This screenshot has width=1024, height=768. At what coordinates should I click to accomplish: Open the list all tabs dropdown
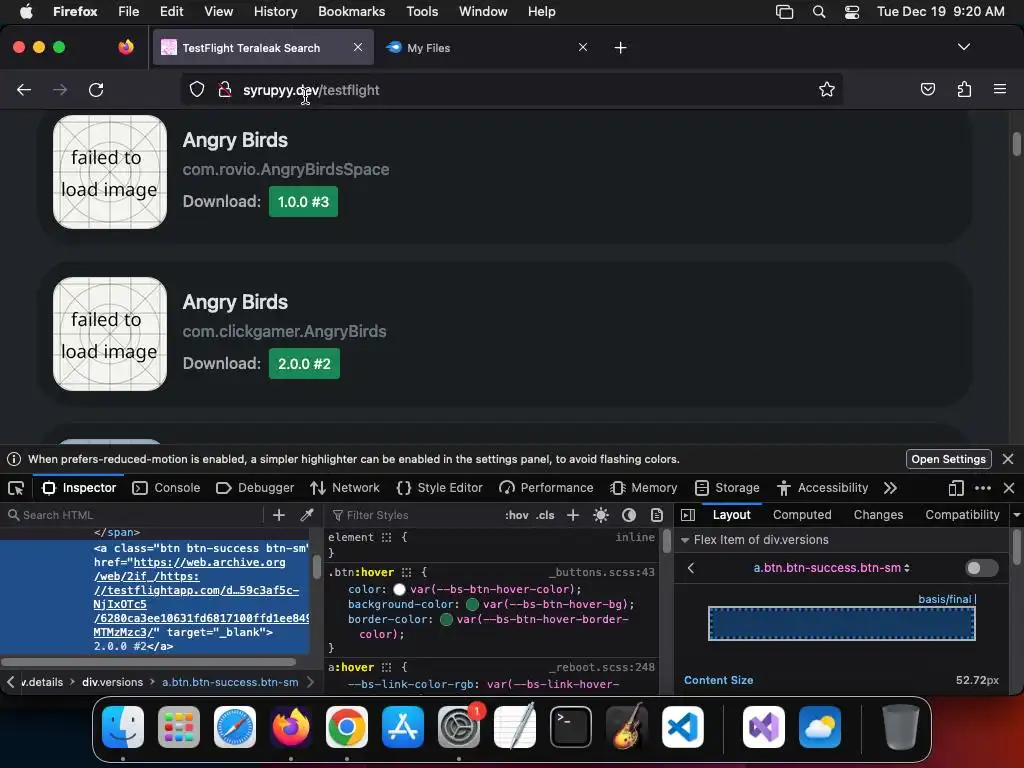point(964,47)
